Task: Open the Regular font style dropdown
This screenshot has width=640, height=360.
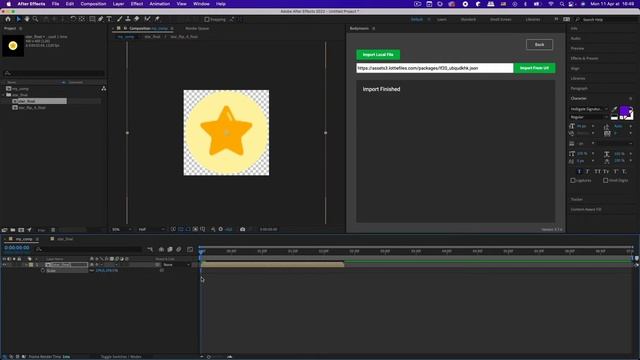Action: click(589, 117)
